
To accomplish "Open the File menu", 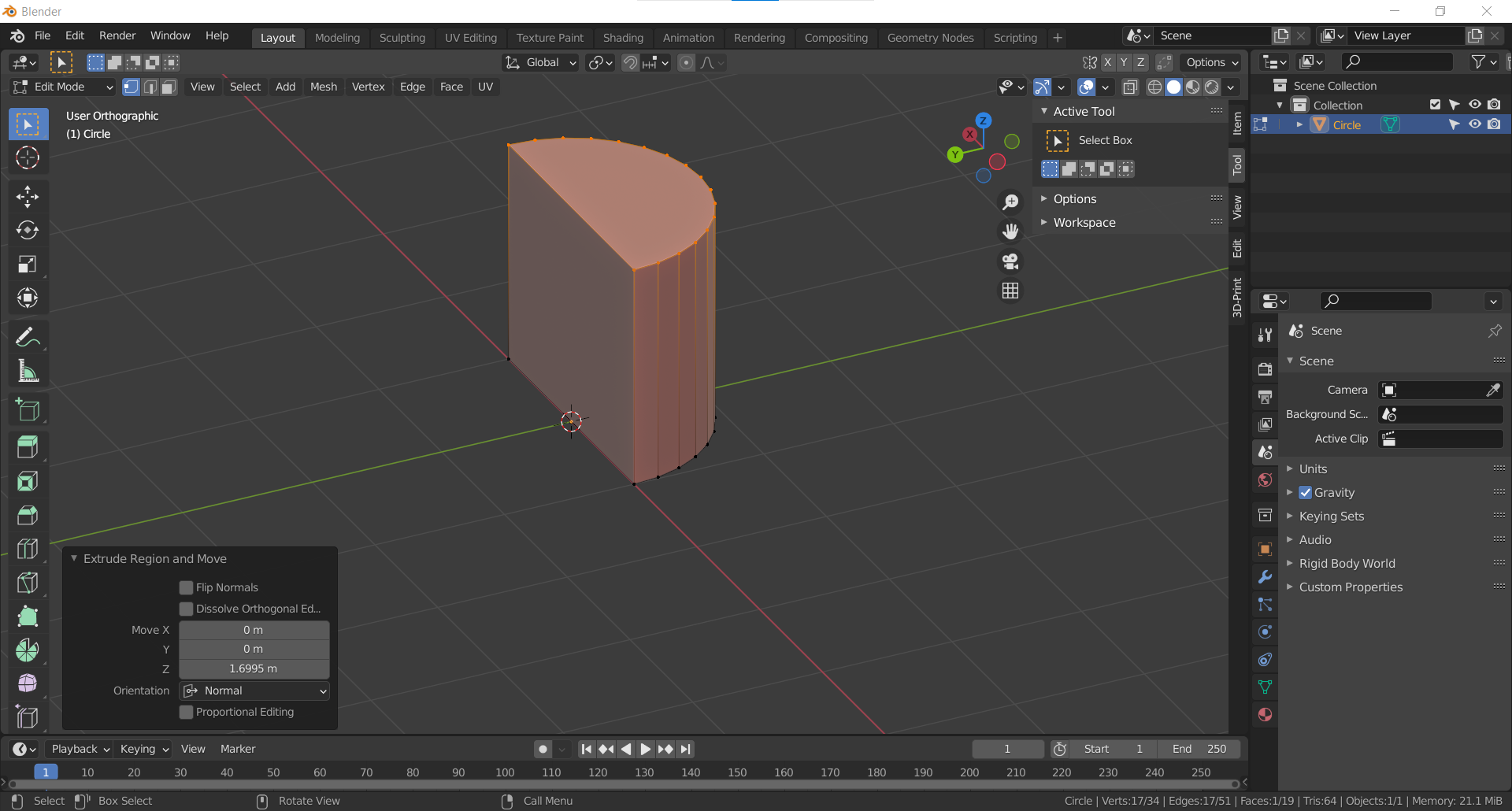I will pos(43,35).
